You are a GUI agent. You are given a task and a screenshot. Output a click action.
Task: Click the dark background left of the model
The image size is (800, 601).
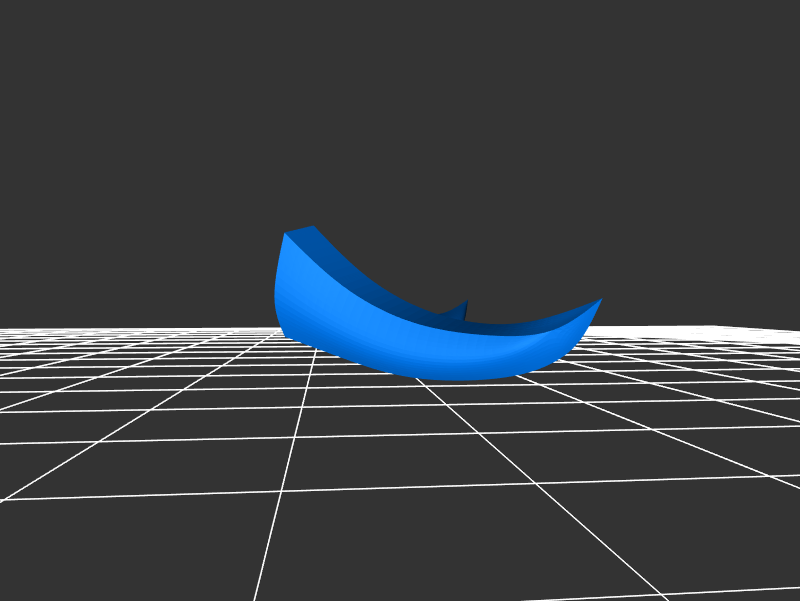point(130,250)
